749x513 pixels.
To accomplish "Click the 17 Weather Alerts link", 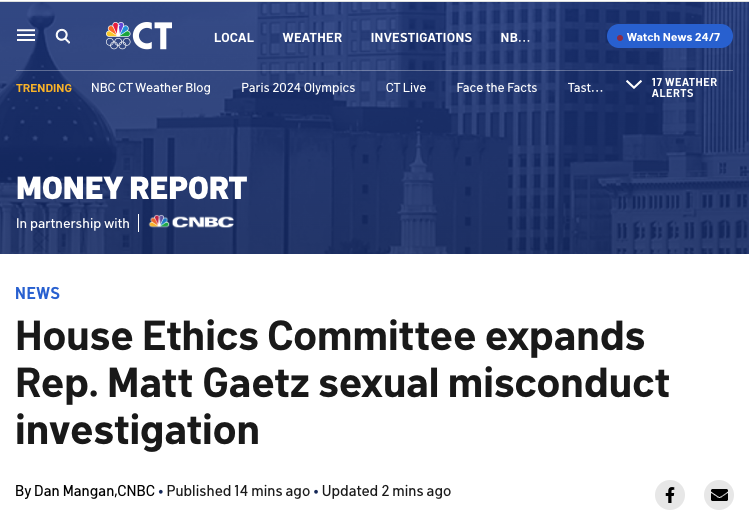I will (x=684, y=87).
